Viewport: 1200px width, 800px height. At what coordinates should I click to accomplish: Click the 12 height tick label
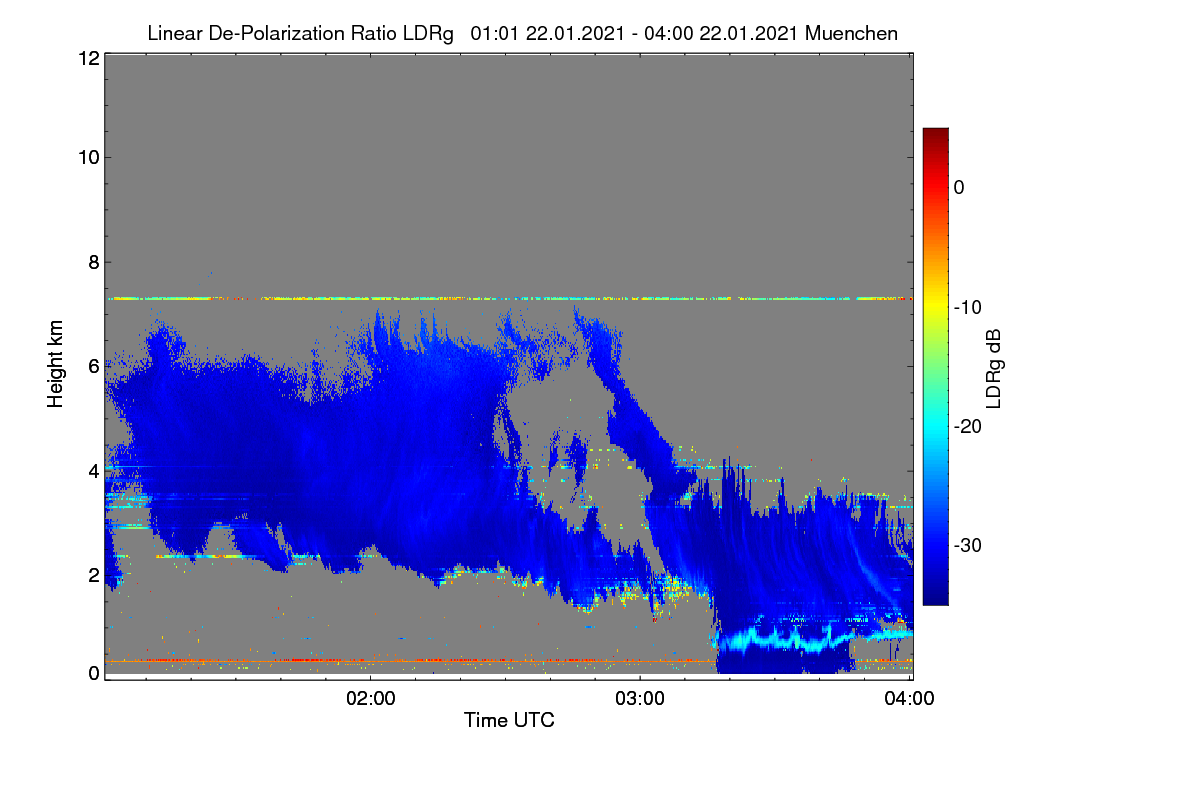88,59
